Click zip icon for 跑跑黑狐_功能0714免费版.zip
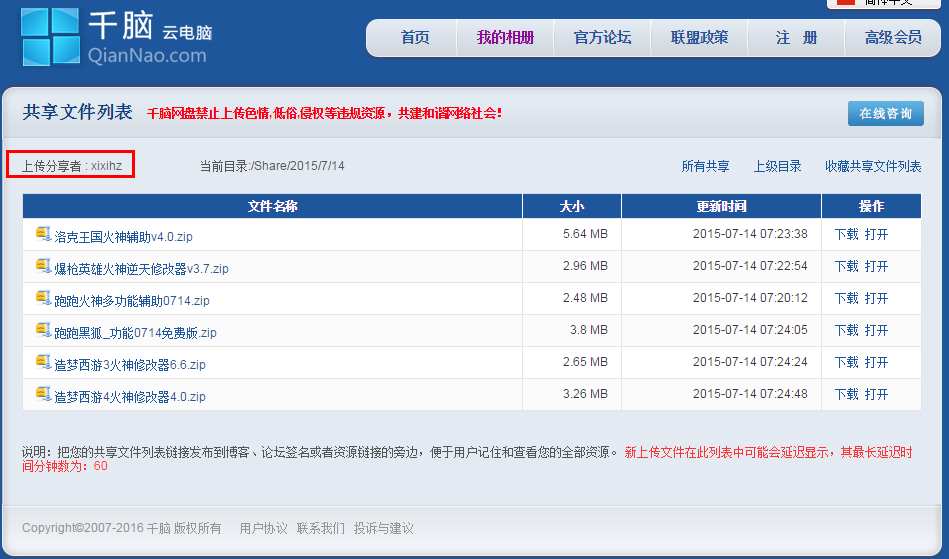This screenshot has height=559, width=949. coord(43,330)
